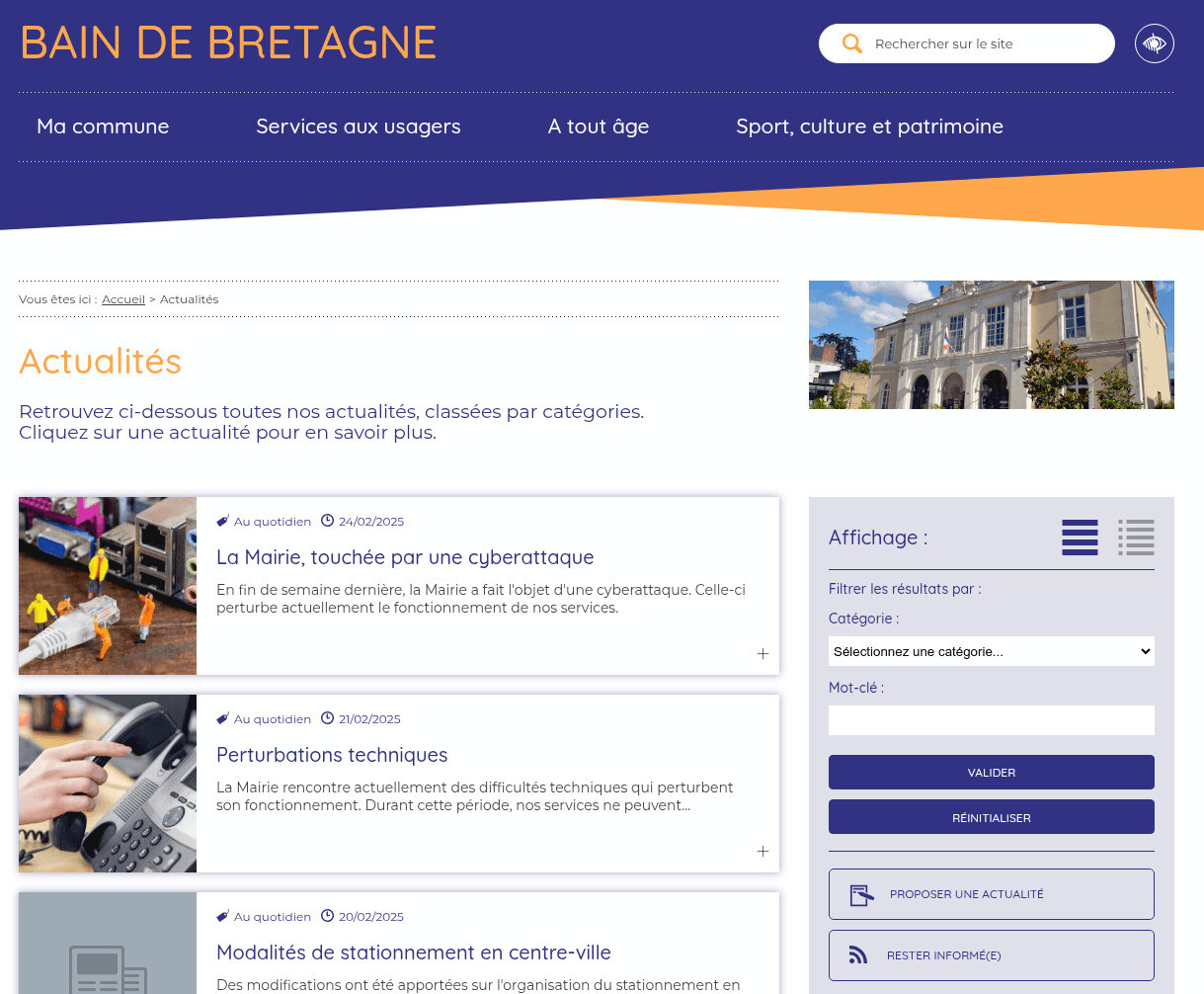Click tag icon on Perturbations techniques article
The width and height of the screenshot is (1204, 994).
point(223,718)
